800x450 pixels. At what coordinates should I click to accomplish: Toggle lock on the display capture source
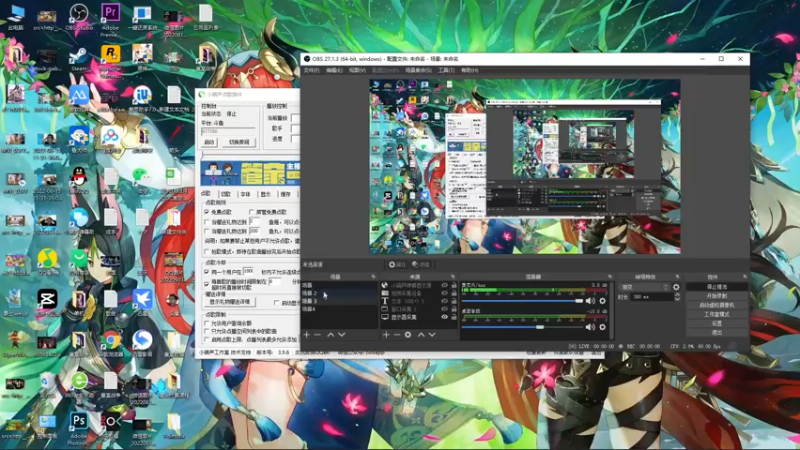point(454,317)
